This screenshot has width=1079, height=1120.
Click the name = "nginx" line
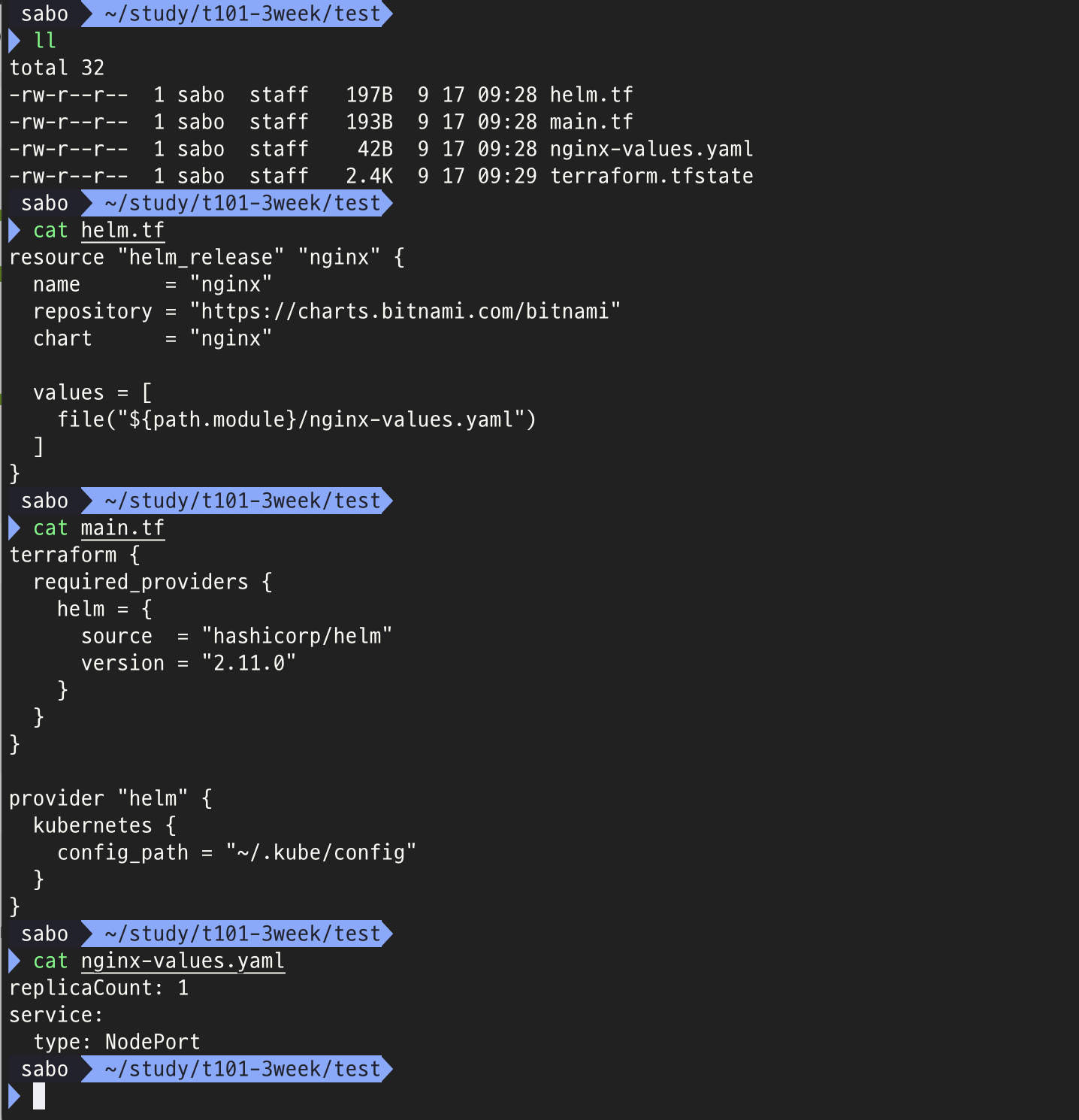pos(153,284)
